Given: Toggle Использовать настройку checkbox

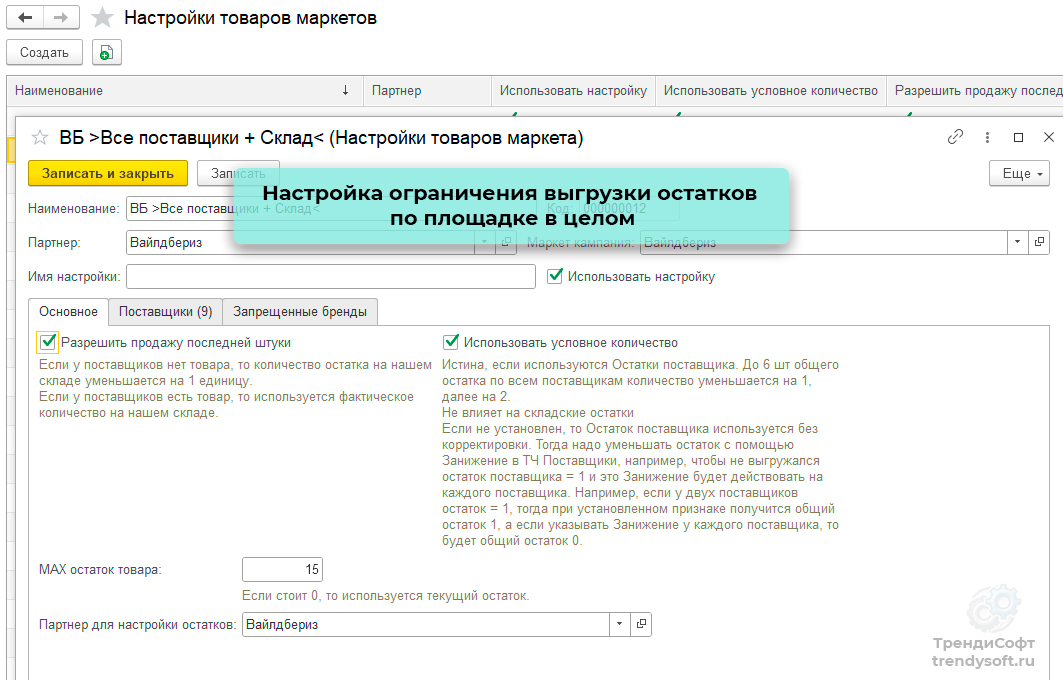Looking at the screenshot, I should [555, 276].
